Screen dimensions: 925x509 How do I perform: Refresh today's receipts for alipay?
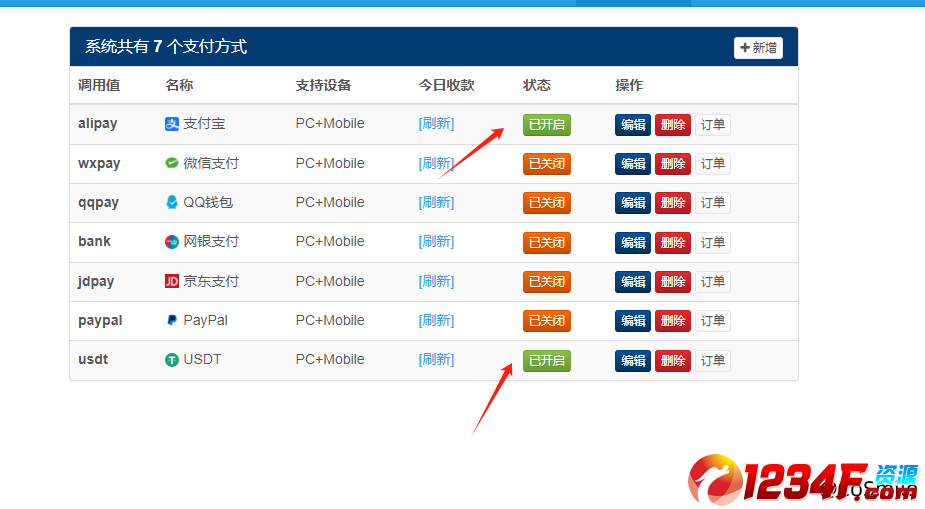437,124
